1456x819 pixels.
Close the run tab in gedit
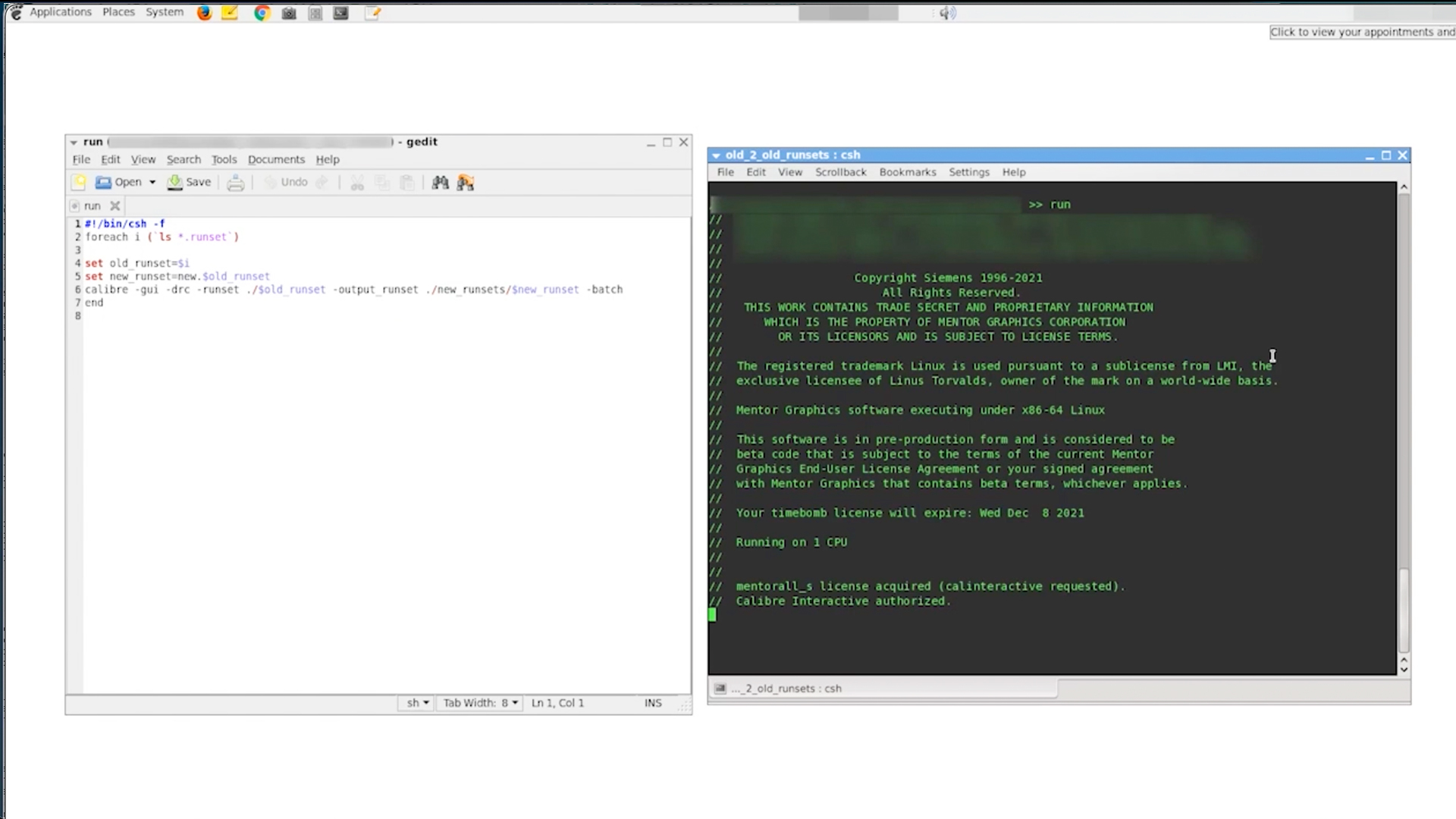115,206
